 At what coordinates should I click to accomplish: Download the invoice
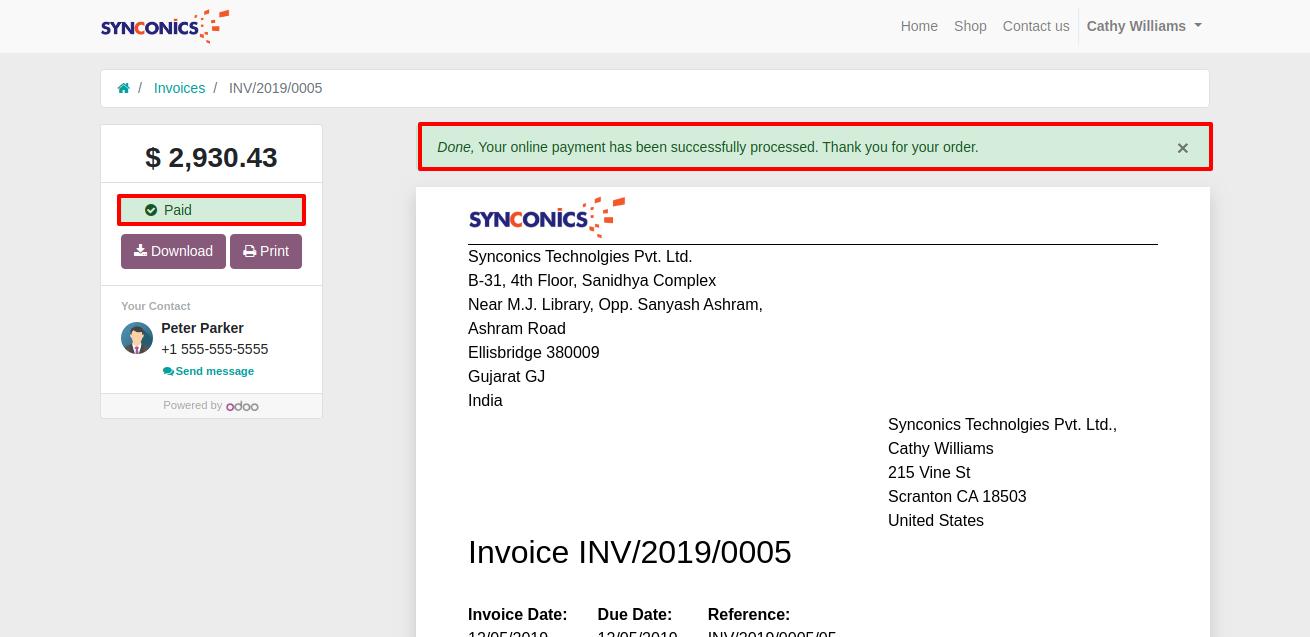click(173, 251)
